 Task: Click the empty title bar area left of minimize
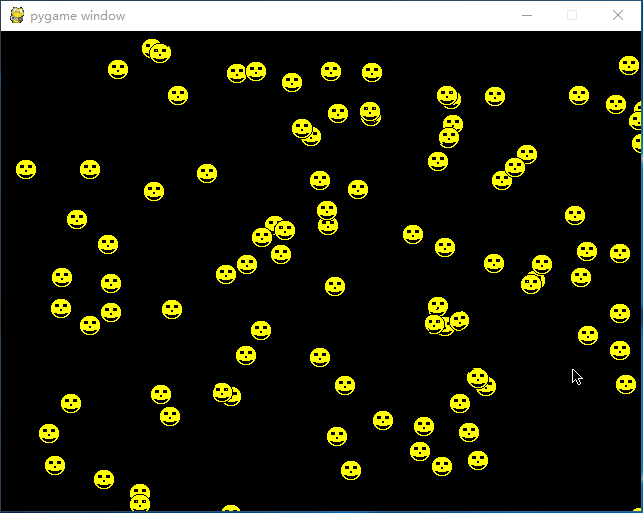tap(400, 15)
